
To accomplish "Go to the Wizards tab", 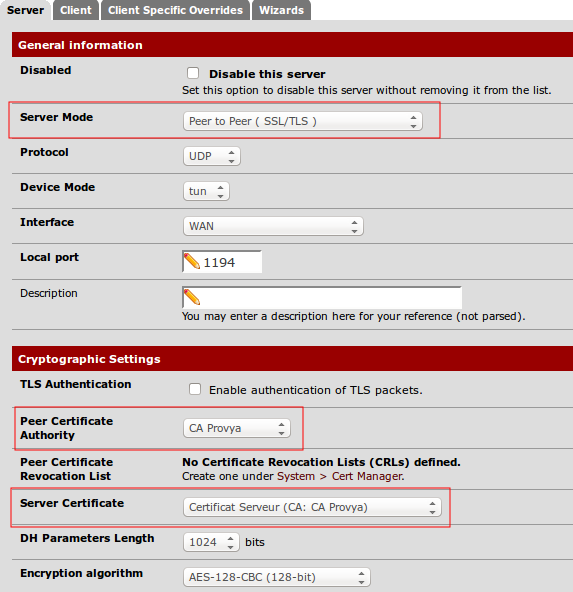I will 281,10.
